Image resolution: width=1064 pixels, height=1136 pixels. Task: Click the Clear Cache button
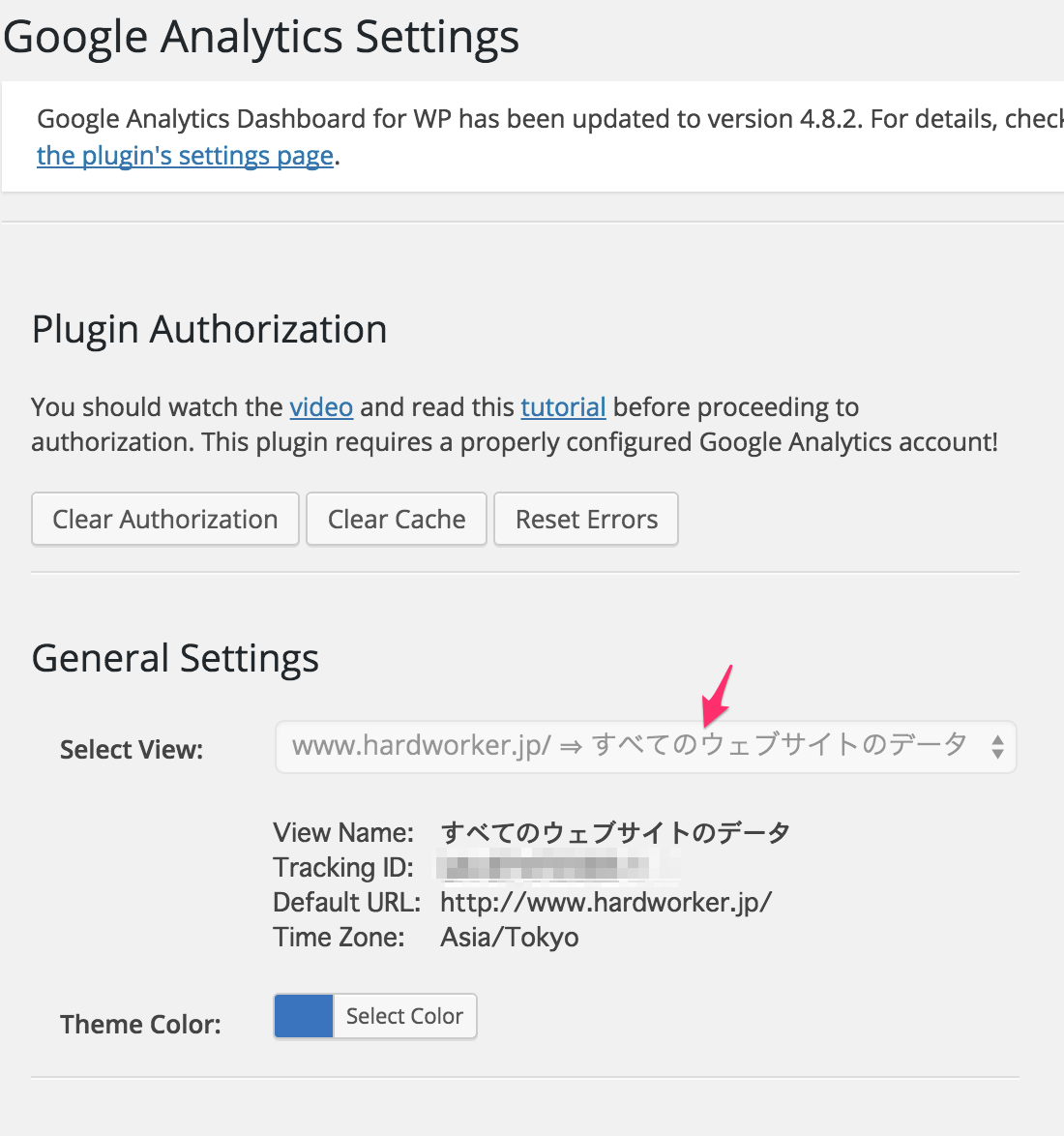point(397,520)
